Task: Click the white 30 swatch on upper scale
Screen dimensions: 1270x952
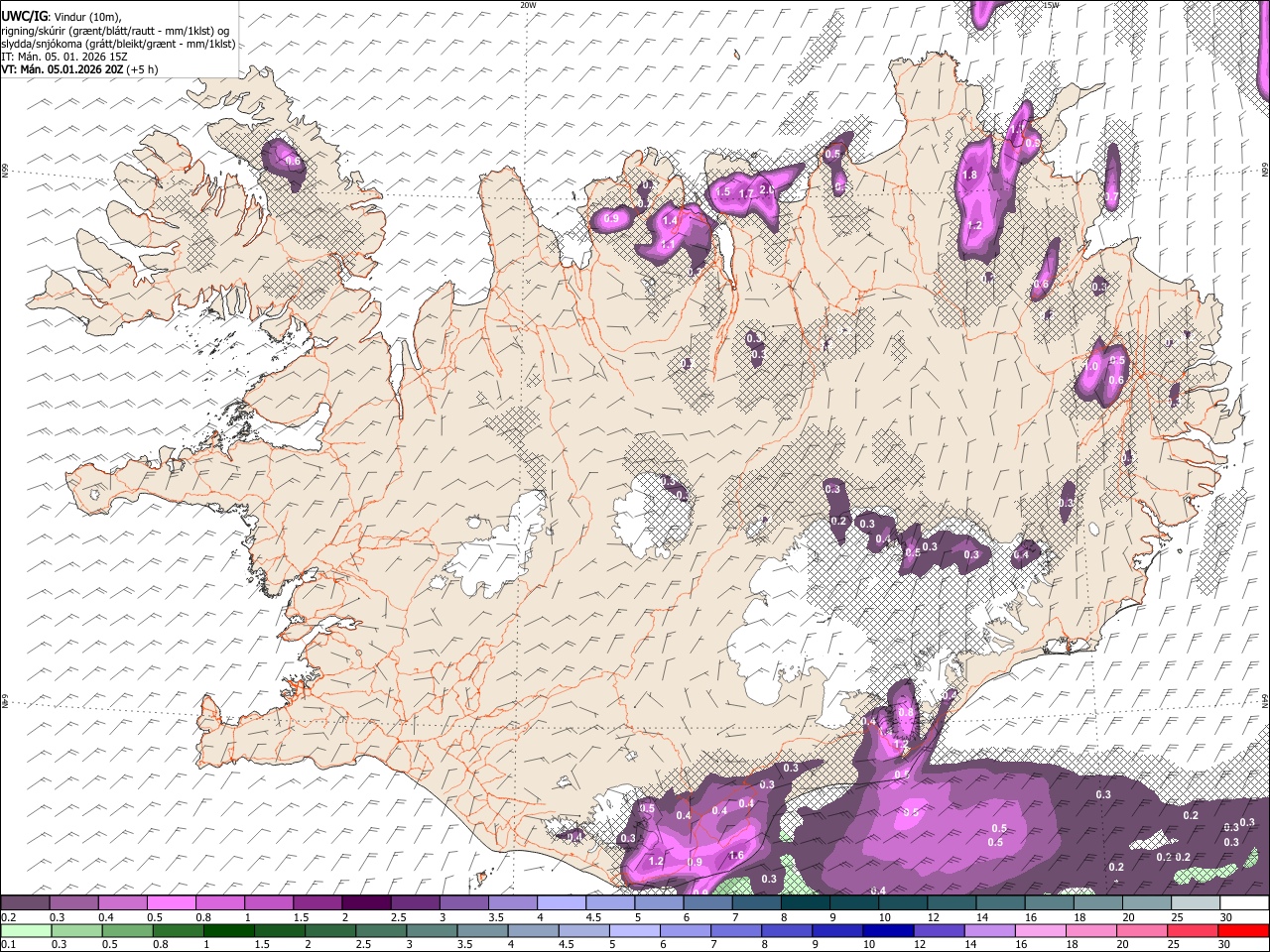Action: (x=1244, y=903)
